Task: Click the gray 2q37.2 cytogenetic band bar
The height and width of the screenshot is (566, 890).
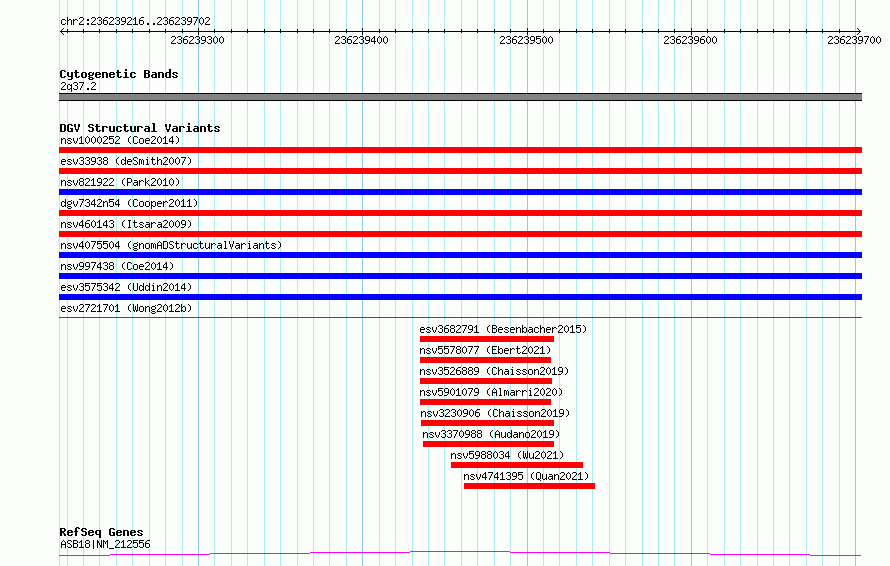Action: click(x=460, y=97)
